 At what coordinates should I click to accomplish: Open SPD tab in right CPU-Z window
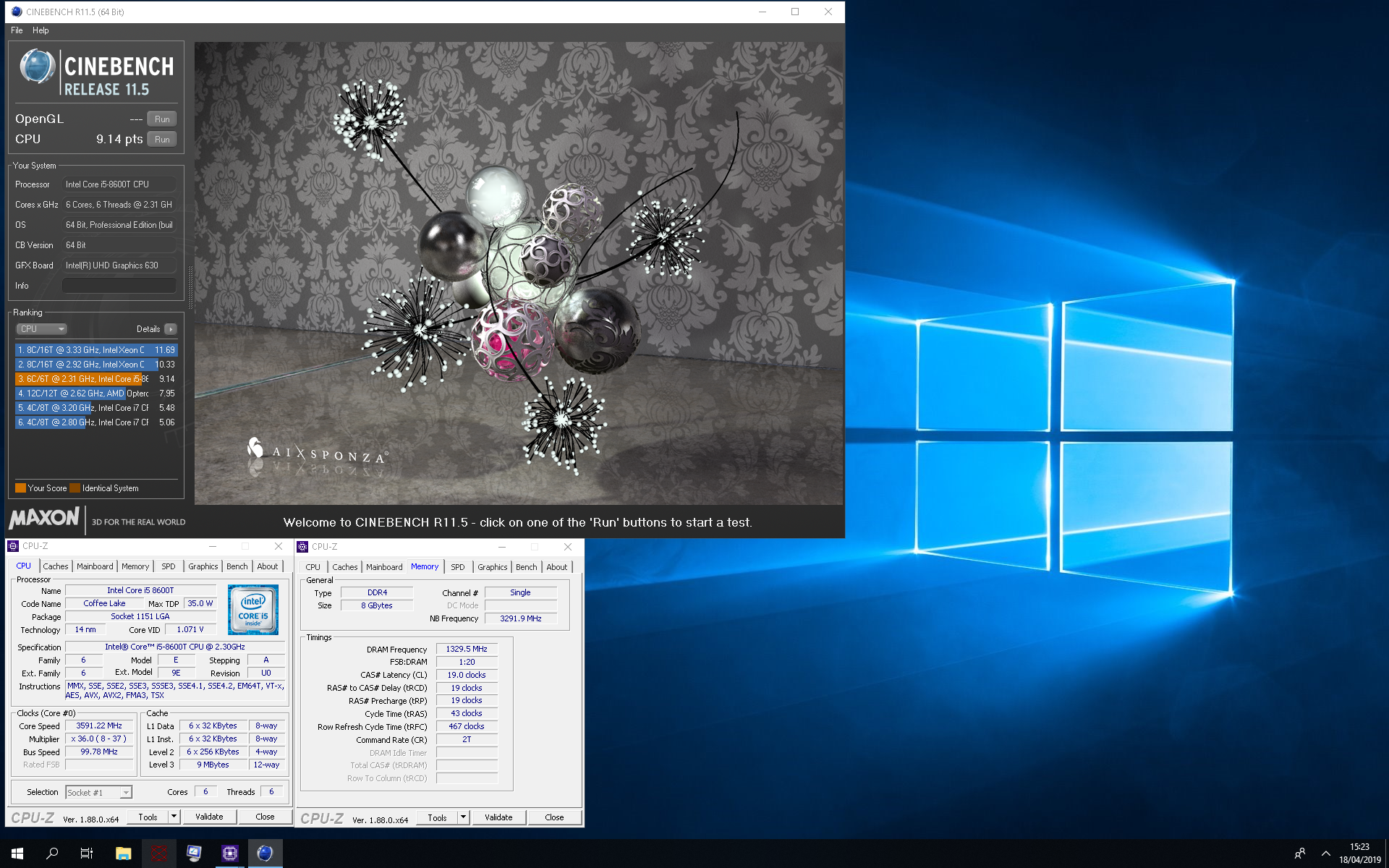tap(458, 567)
